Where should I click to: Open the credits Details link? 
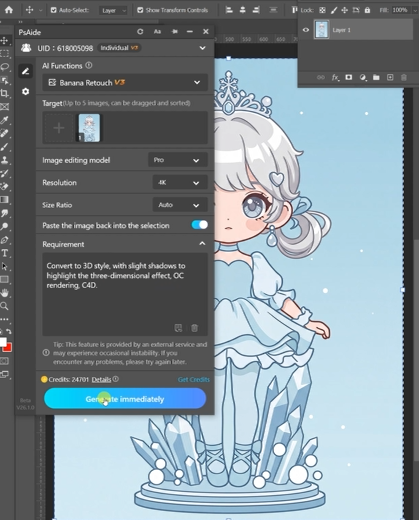pyautogui.click(x=101, y=379)
